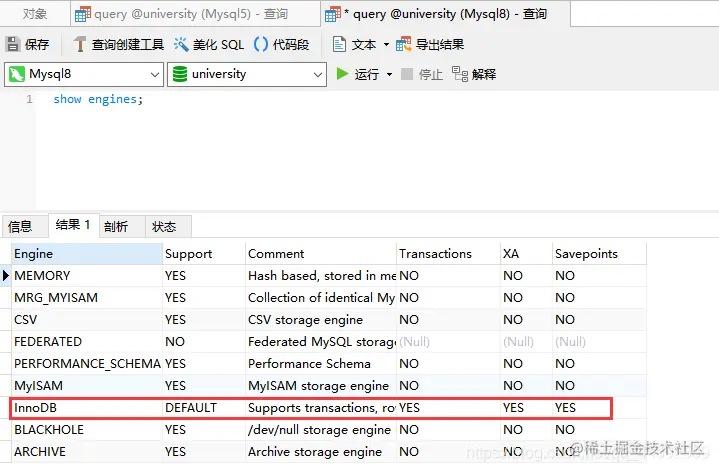The width and height of the screenshot is (719, 471).
Task: Click in the SQL editor on 'show engines;'
Action: (x=98, y=99)
